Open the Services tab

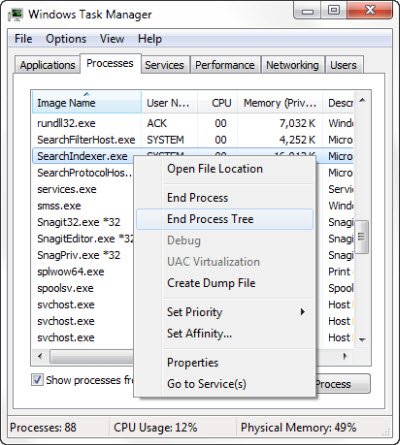coord(164,65)
